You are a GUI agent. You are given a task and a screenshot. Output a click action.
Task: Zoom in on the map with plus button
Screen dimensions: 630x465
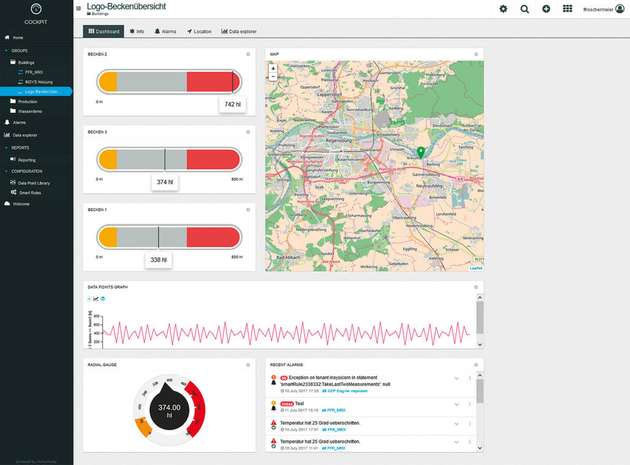[x=273, y=68]
